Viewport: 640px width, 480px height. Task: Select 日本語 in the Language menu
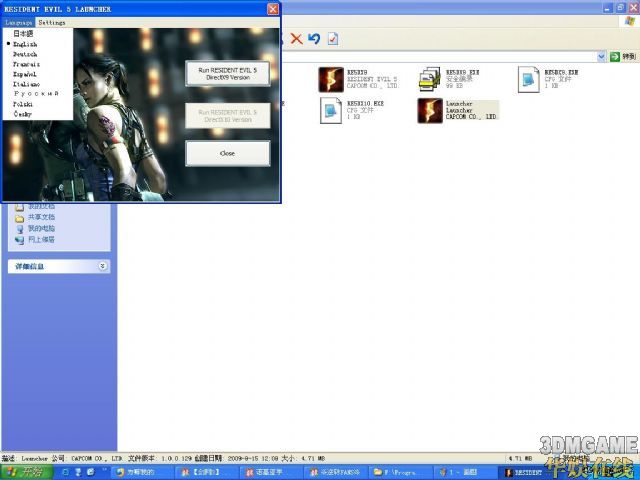point(23,33)
